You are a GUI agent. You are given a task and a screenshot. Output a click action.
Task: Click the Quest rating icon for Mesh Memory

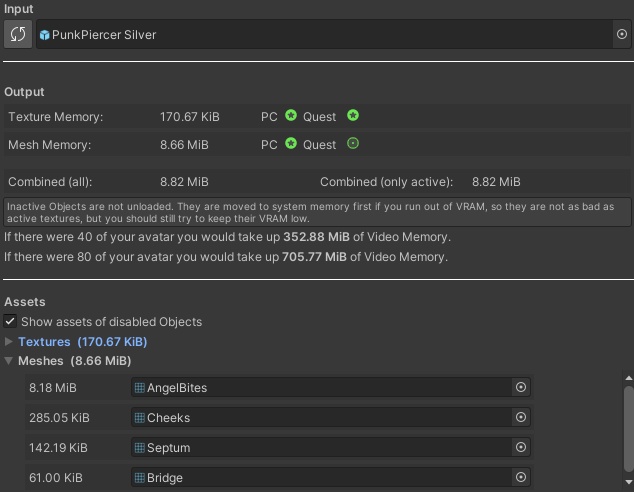tap(352, 144)
